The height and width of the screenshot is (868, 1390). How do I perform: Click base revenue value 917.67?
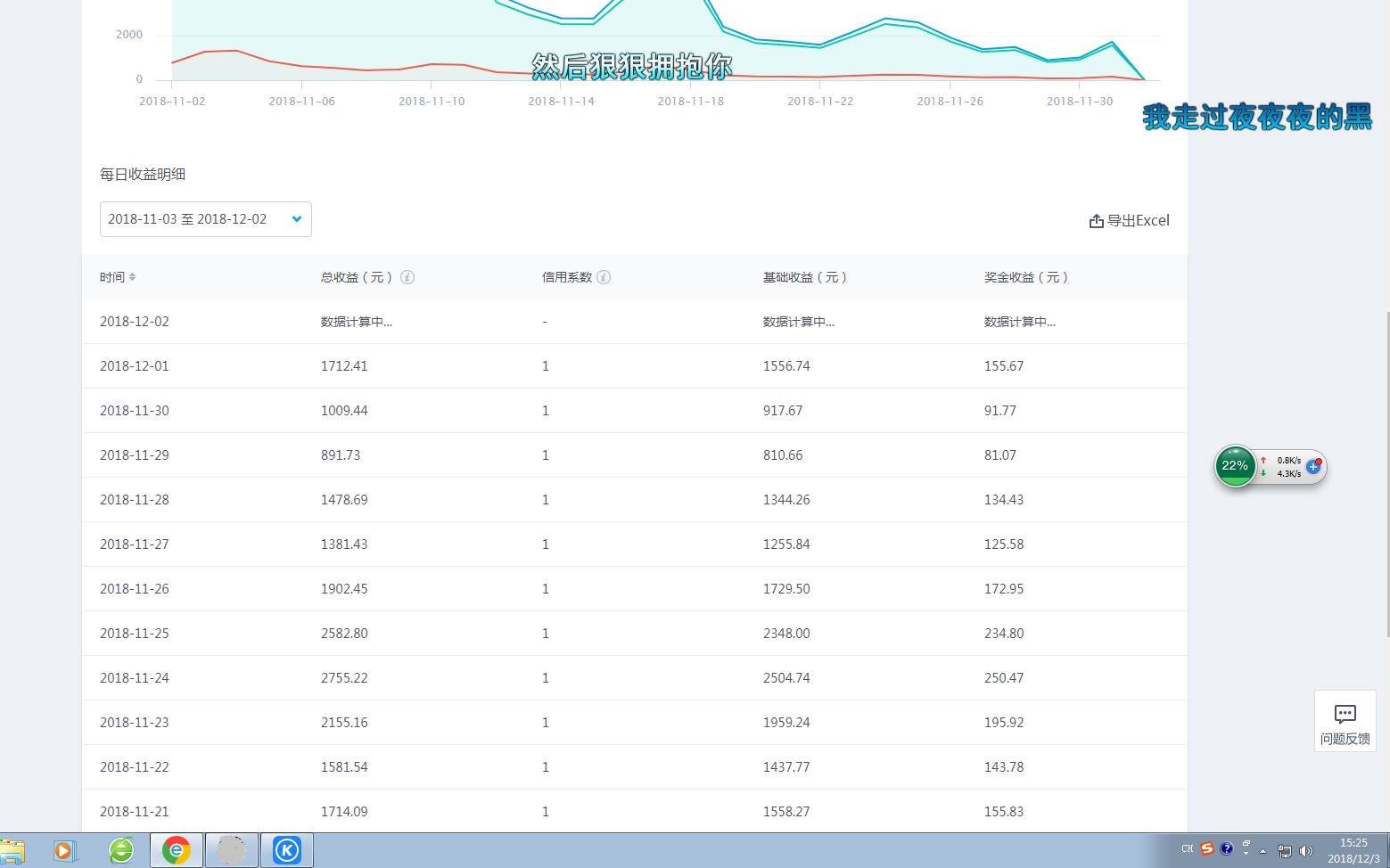click(783, 411)
